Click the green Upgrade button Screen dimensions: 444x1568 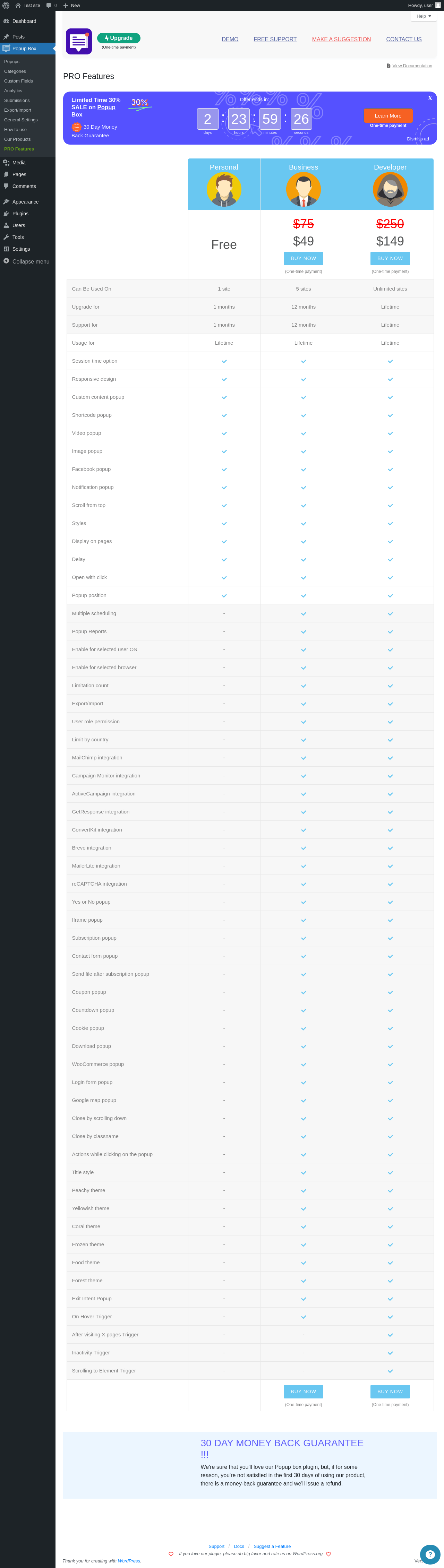click(x=119, y=38)
